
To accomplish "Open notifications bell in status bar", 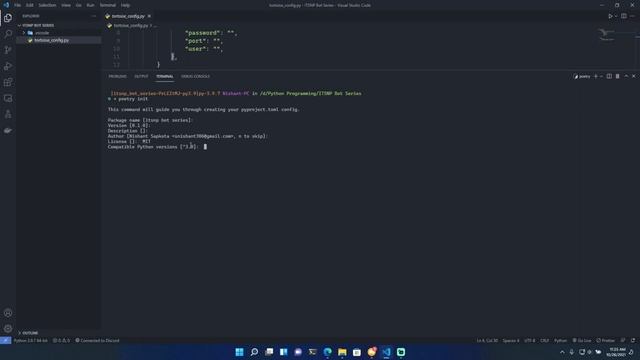I will 633,340.
